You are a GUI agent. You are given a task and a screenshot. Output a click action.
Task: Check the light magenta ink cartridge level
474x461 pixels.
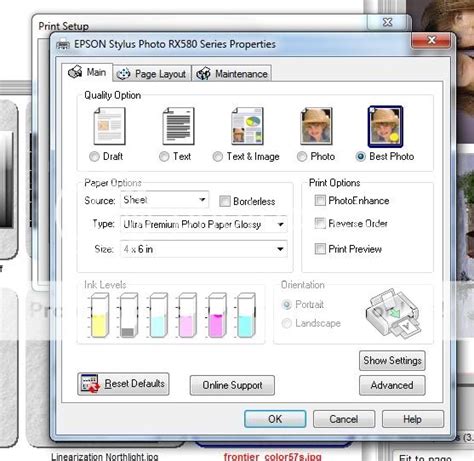pos(187,315)
